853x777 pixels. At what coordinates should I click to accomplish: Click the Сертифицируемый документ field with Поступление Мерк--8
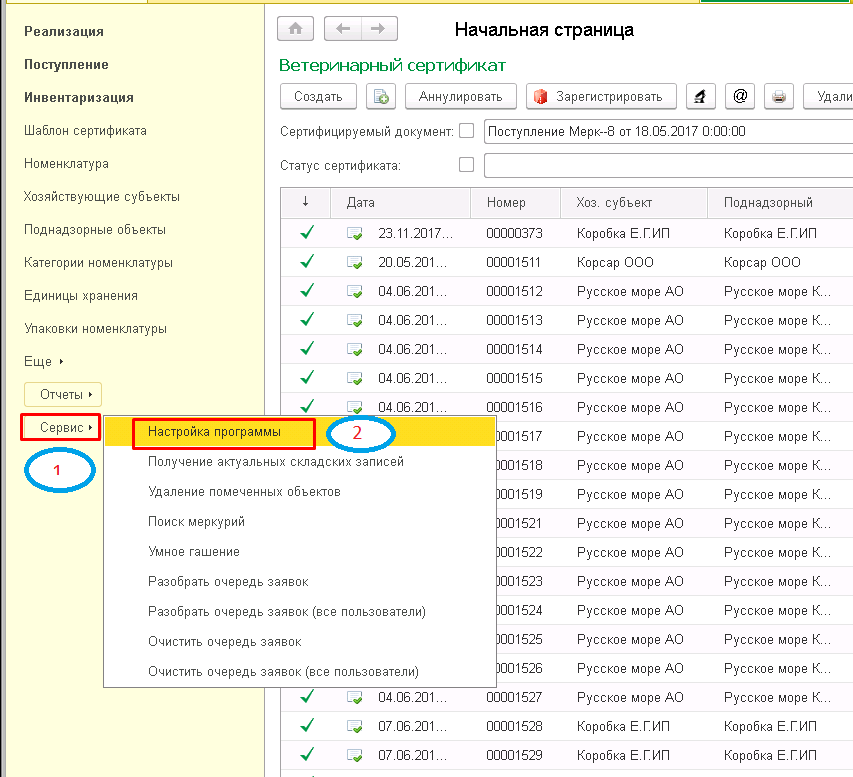668,131
